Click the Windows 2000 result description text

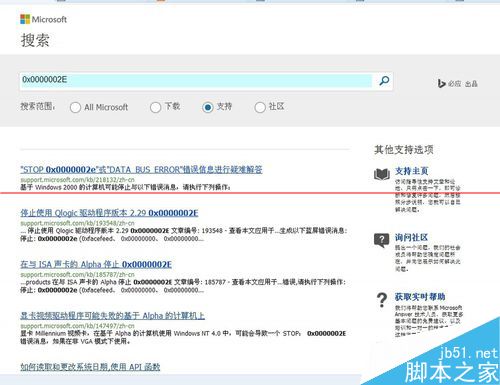(125, 187)
